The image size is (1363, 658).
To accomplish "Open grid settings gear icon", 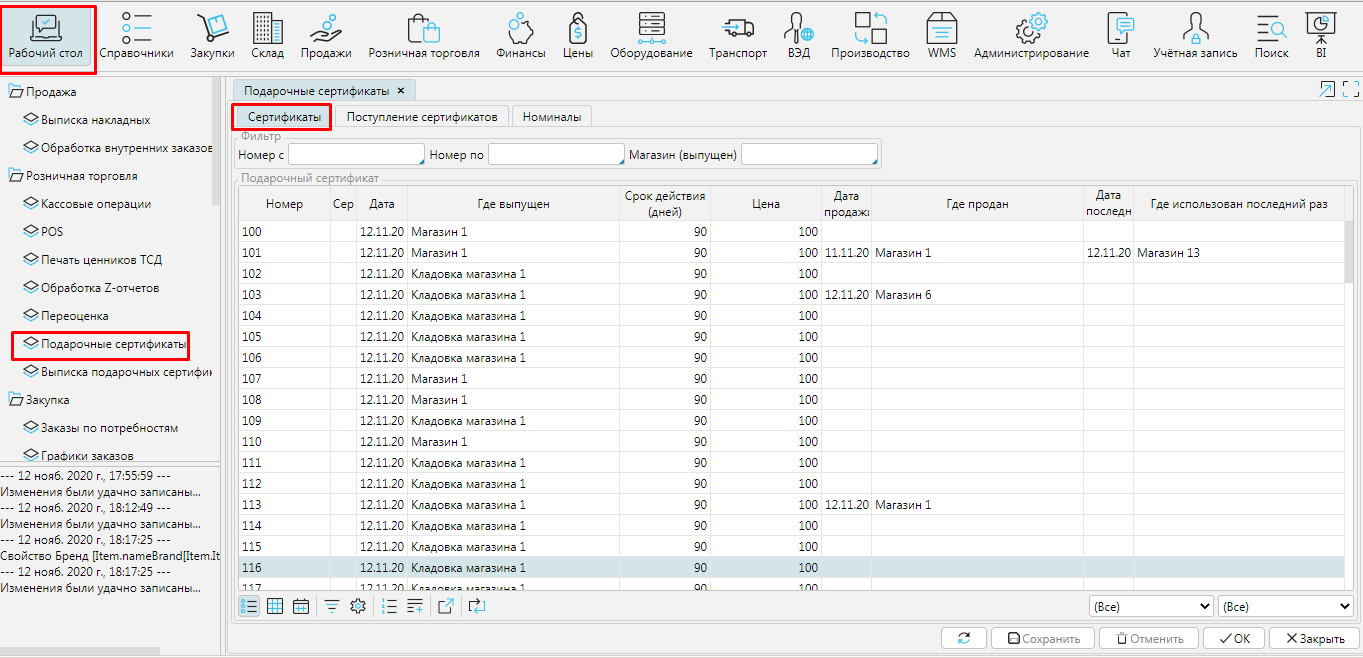I will point(357,606).
